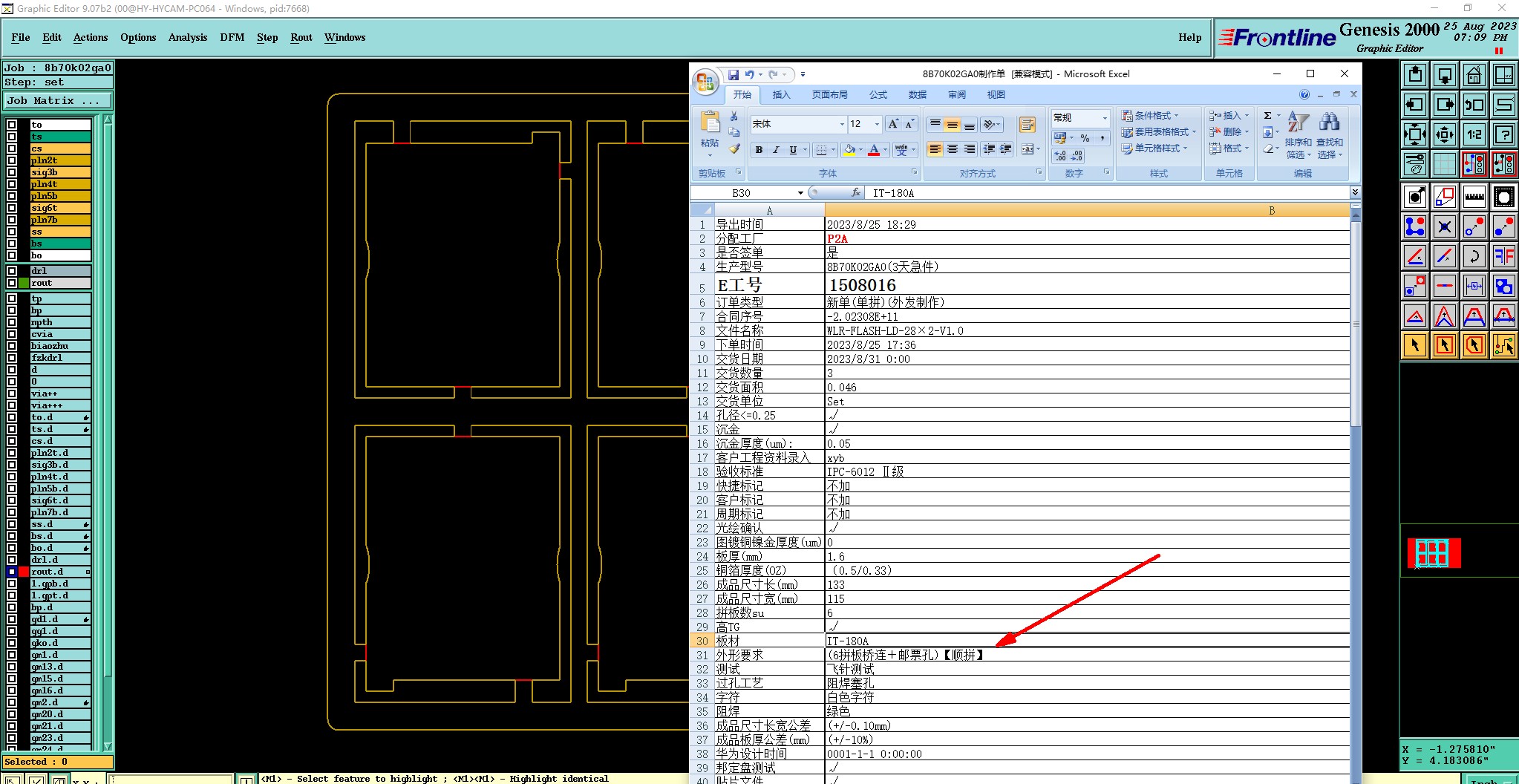Click the fx insert function icon
This screenshot has width=1519, height=784.
(x=856, y=193)
